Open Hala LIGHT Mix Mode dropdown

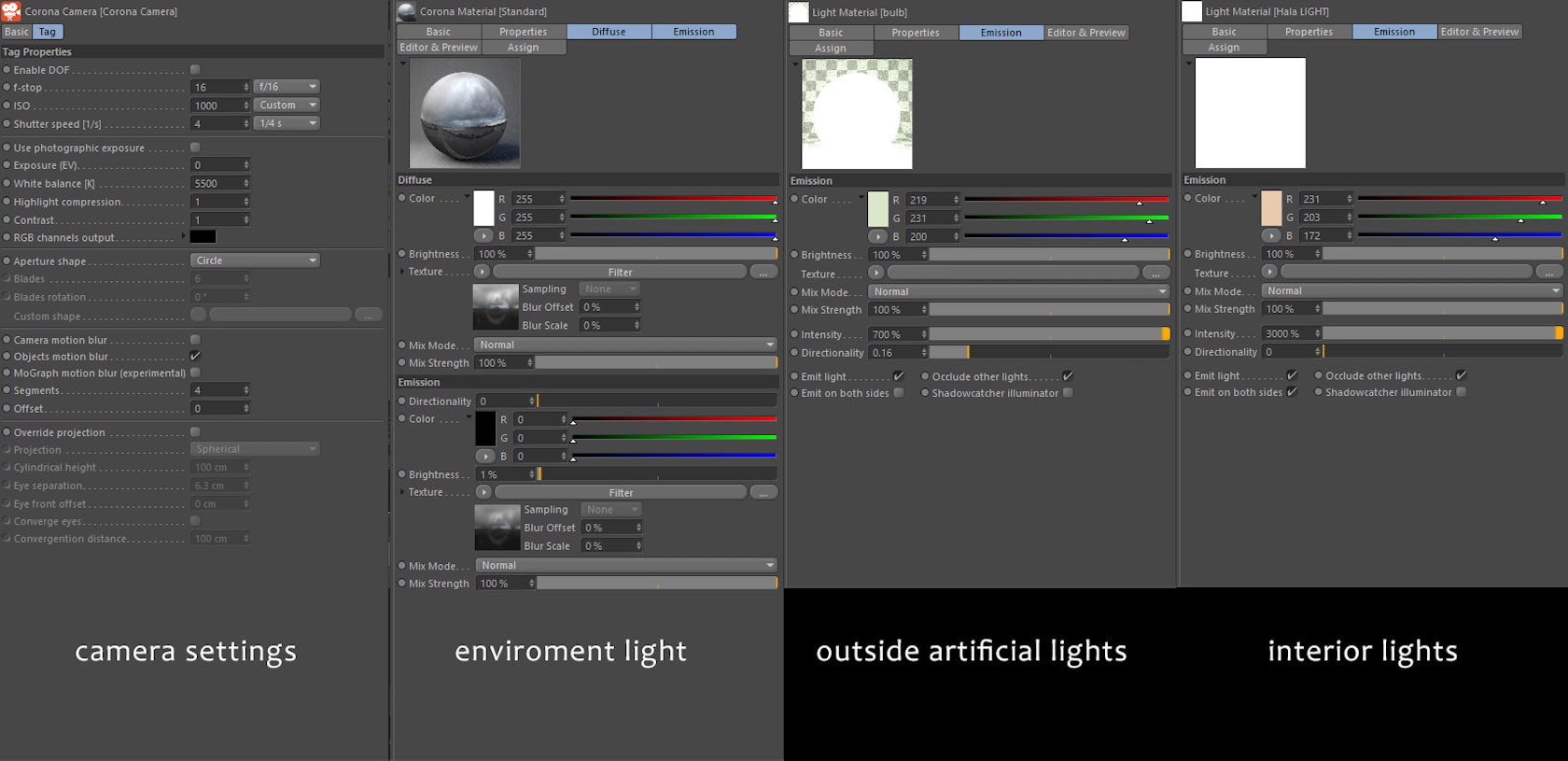[x=1413, y=290]
